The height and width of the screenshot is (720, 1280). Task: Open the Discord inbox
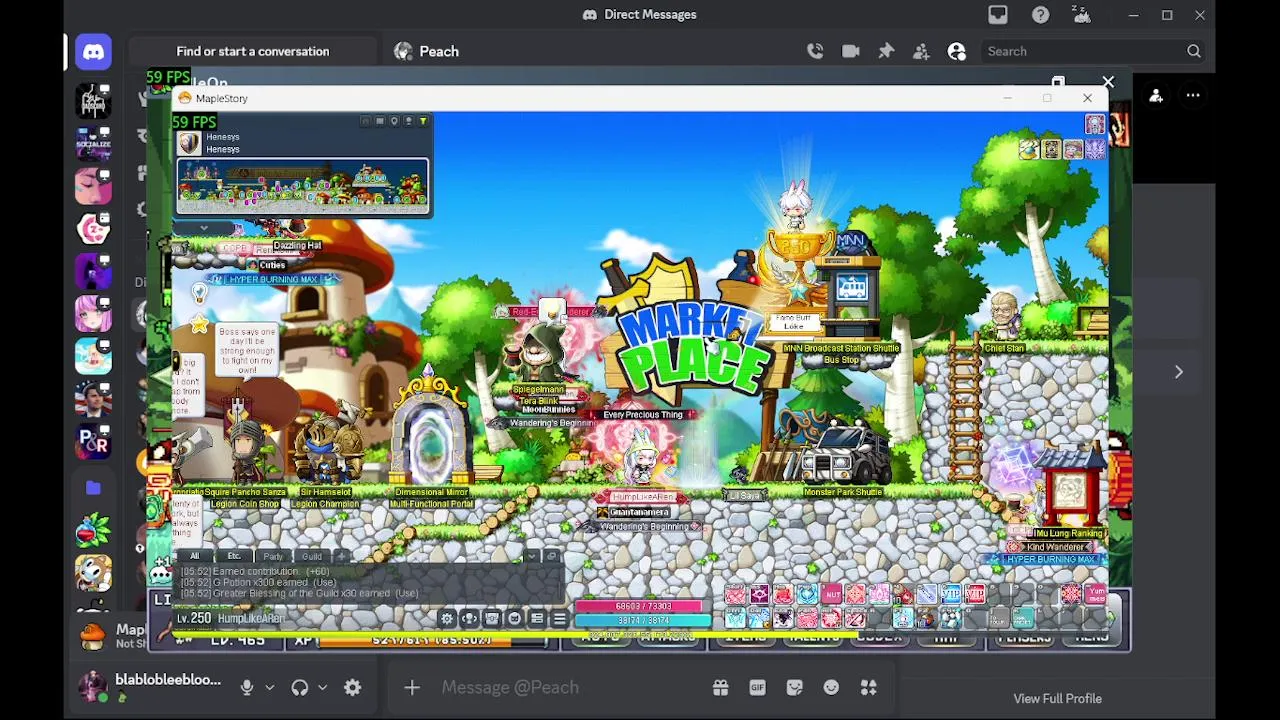[998, 14]
